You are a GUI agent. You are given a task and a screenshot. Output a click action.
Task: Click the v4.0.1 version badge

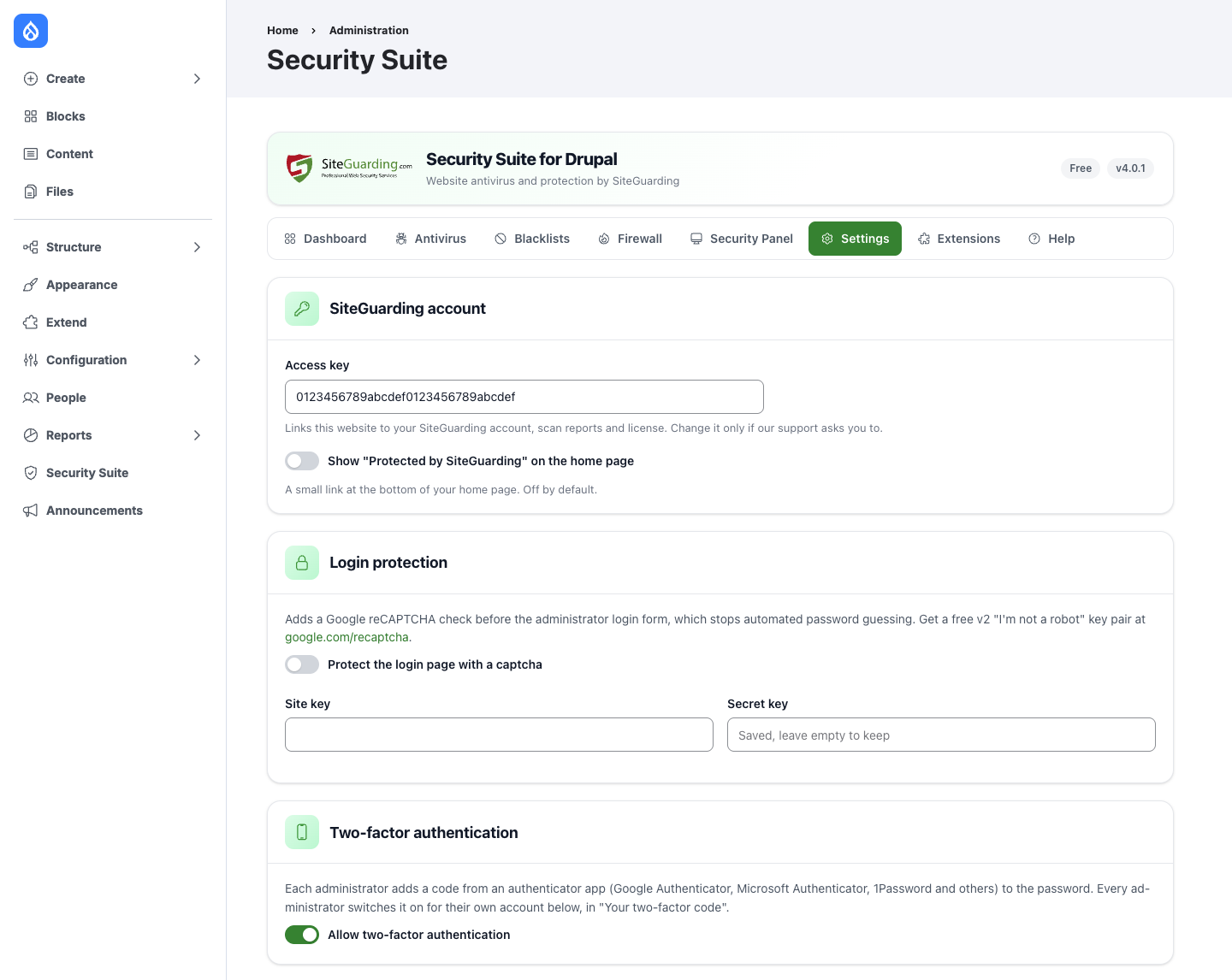pyautogui.click(x=1130, y=168)
